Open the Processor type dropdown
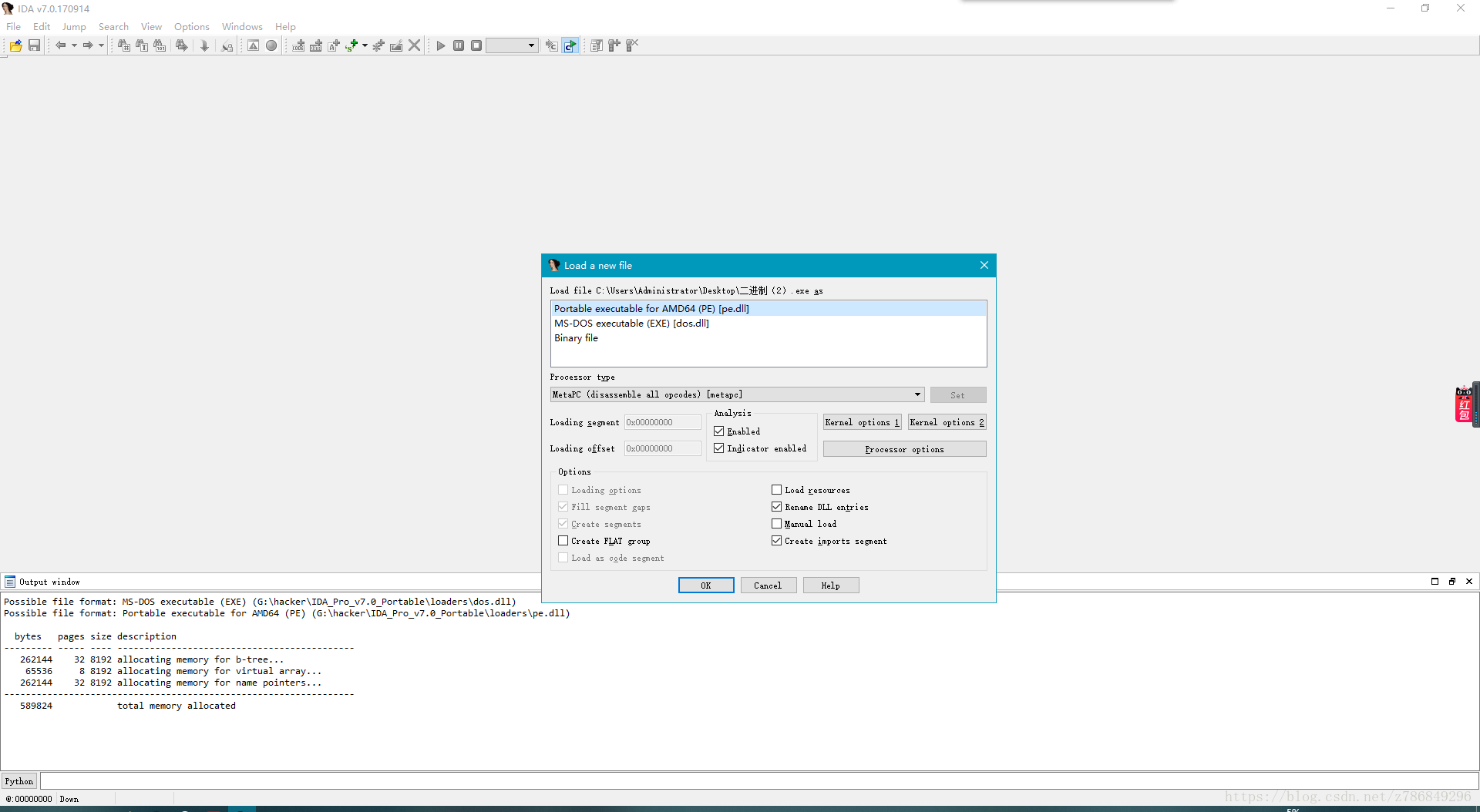The height and width of the screenshot is (812, 1480). [737, 394]
